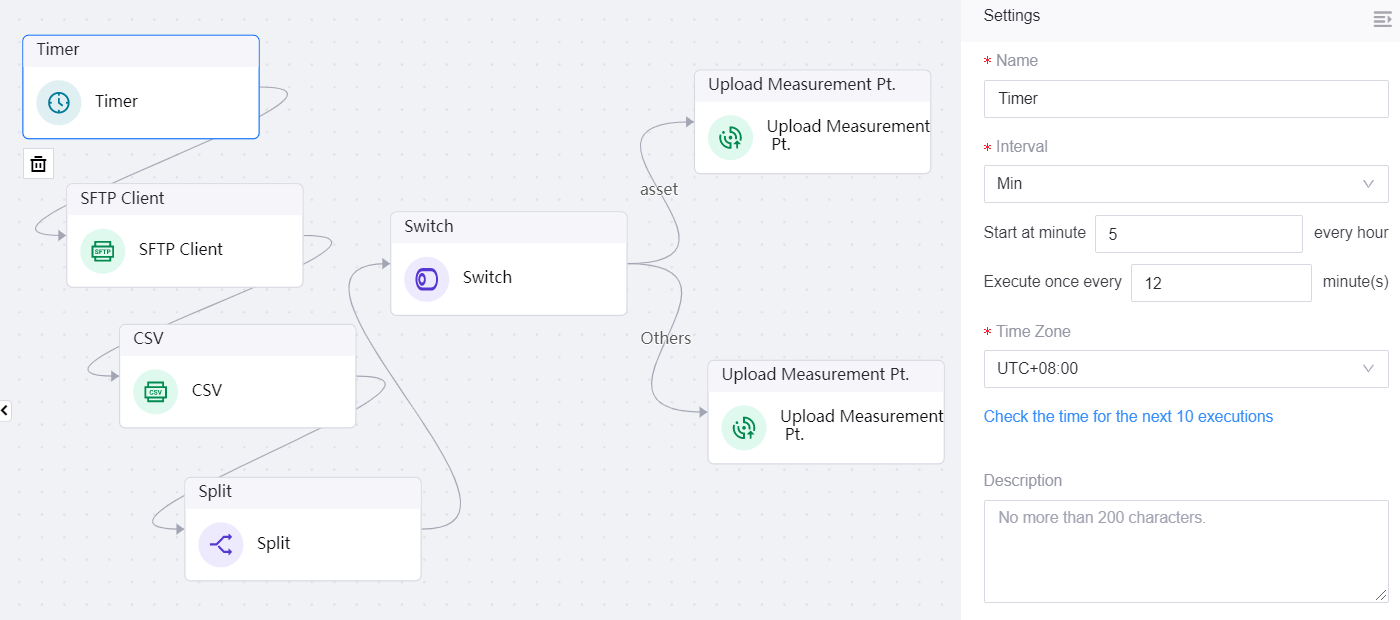
Task: Click the Description text area
Action: pyautogui.click(x=1185, y=551)
